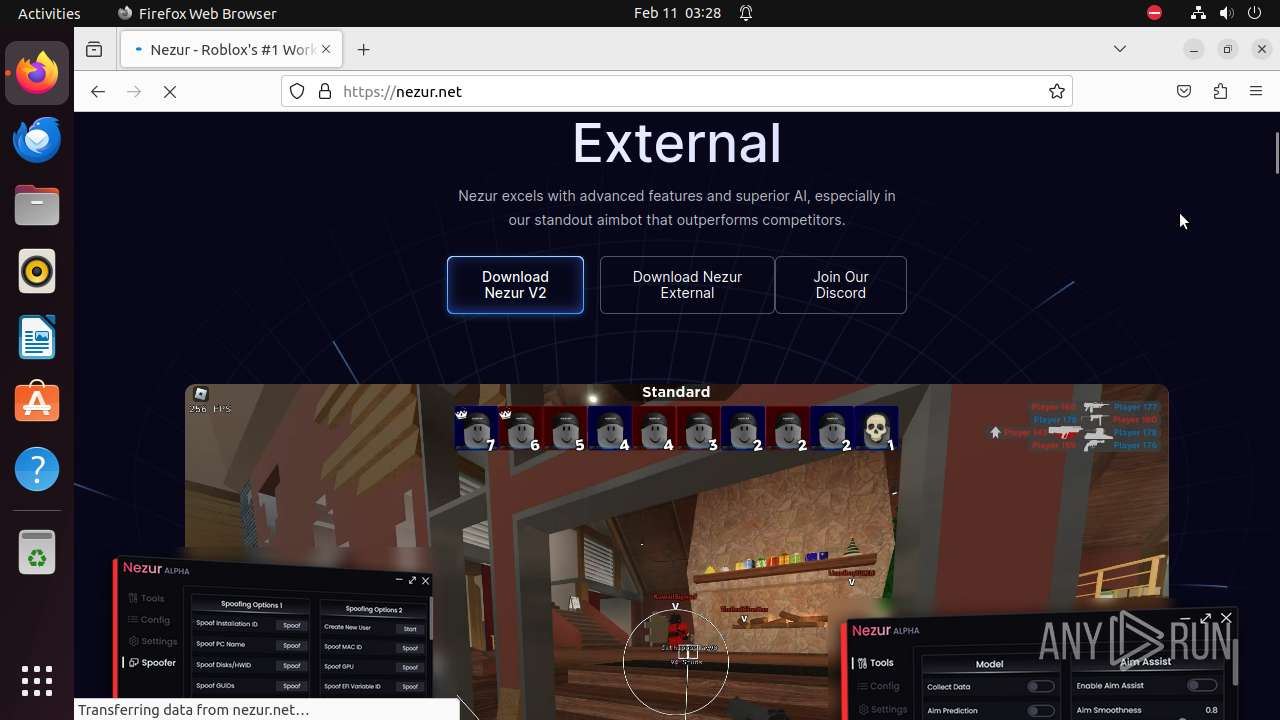Minimize the Firefox window
The width and height of the screenshot is (1280, 720).
(x=1193, y=49)
